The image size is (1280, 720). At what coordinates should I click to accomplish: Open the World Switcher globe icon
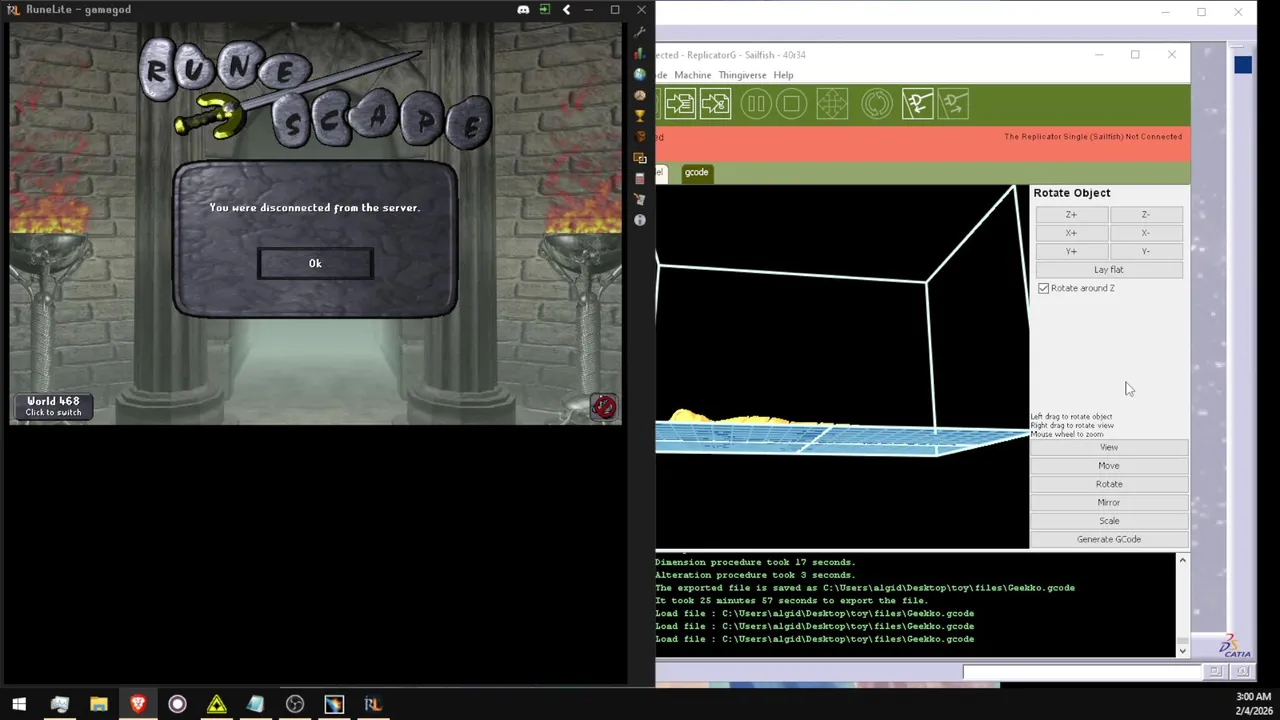point(640,74)
